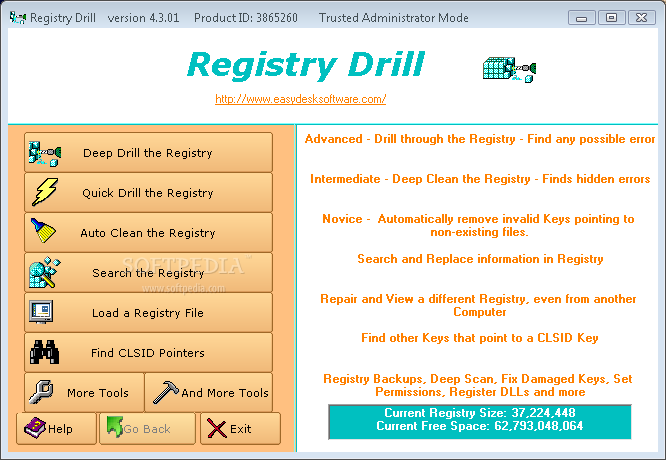Start Deep Drill the Registry
Image resolution: width=666 pixels, height=460 pixels.
tap(148, 152)
